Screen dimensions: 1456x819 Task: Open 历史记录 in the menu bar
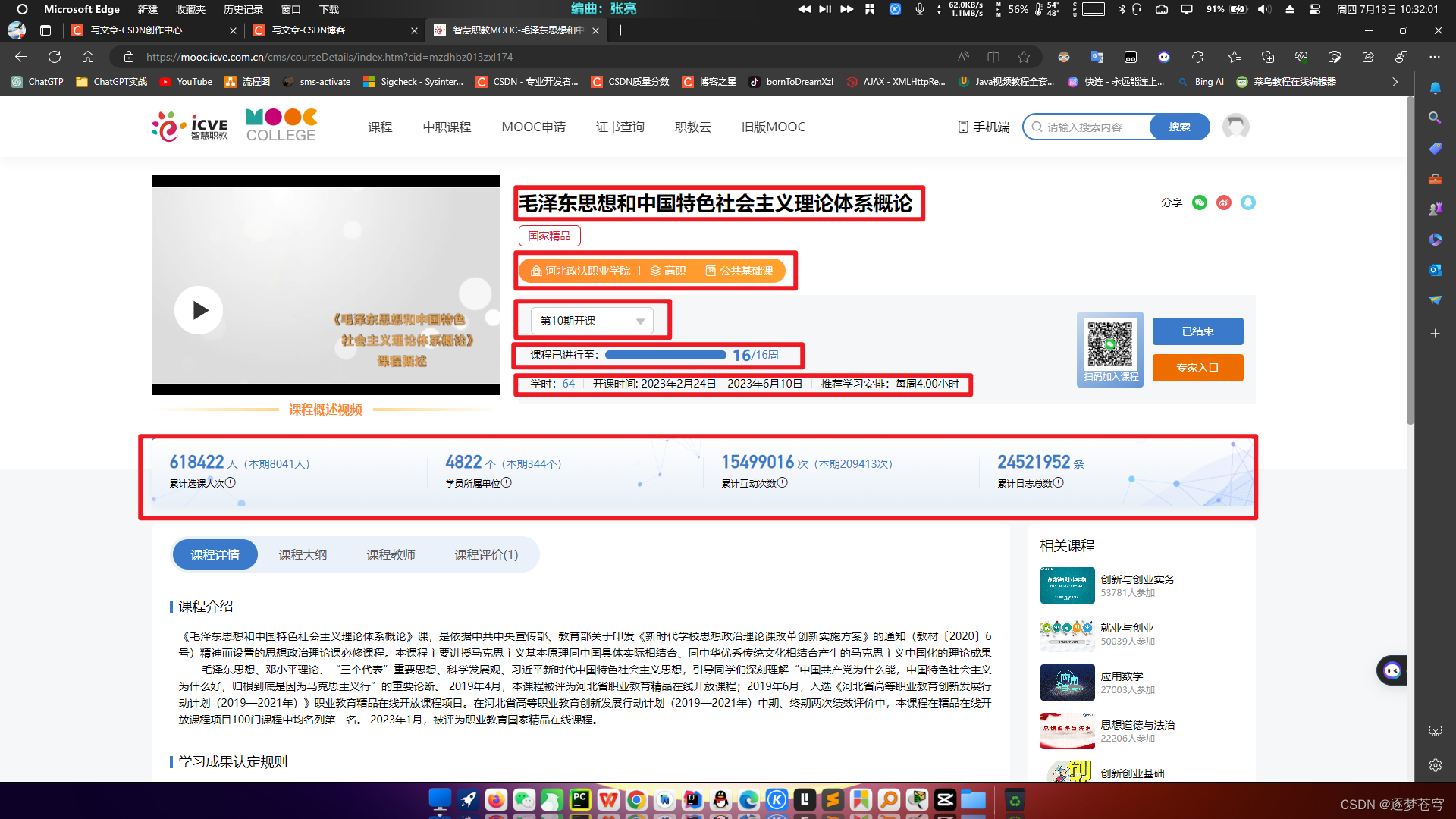tap(243, 9)
